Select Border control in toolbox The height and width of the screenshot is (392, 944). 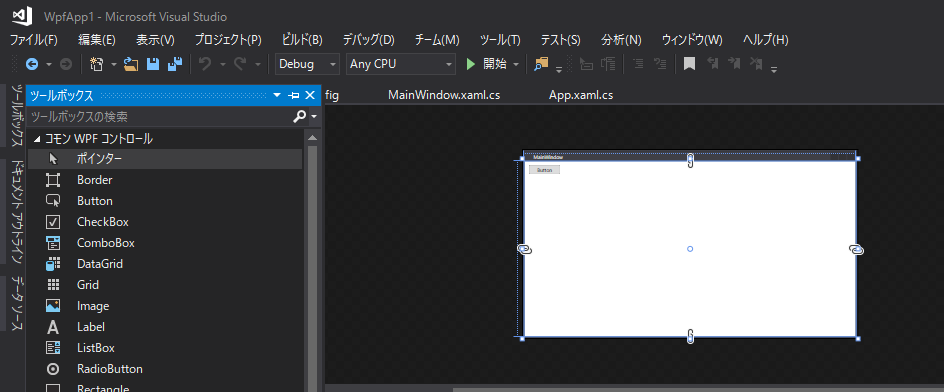coord(164,180)
